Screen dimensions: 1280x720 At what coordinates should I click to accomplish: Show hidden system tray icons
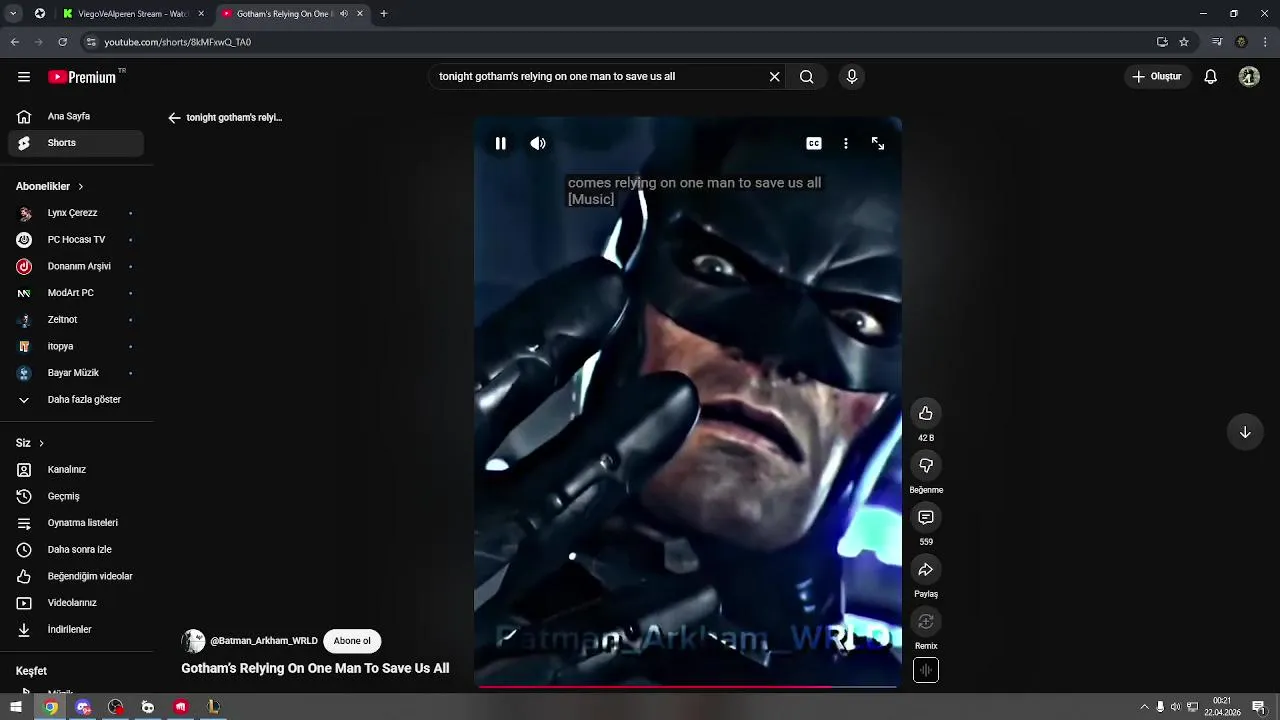[1144, 707]
